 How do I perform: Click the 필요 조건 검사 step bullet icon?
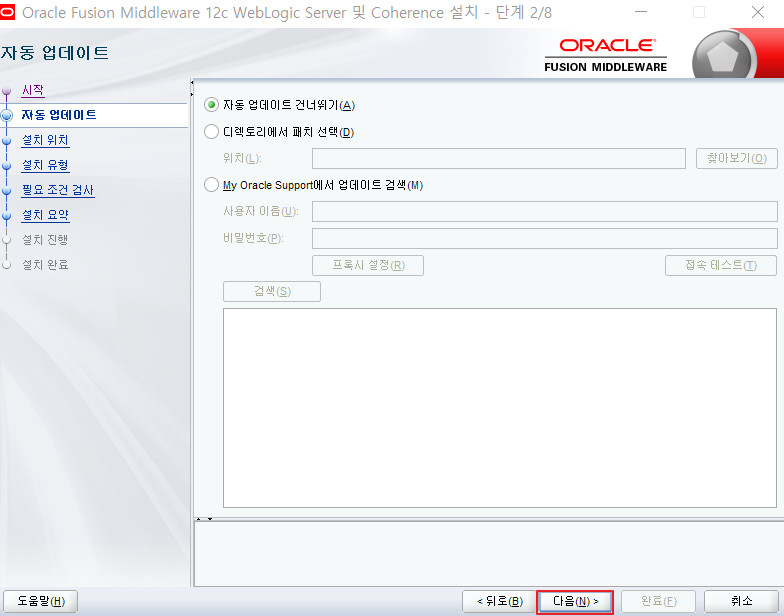(x=6, y=191)
